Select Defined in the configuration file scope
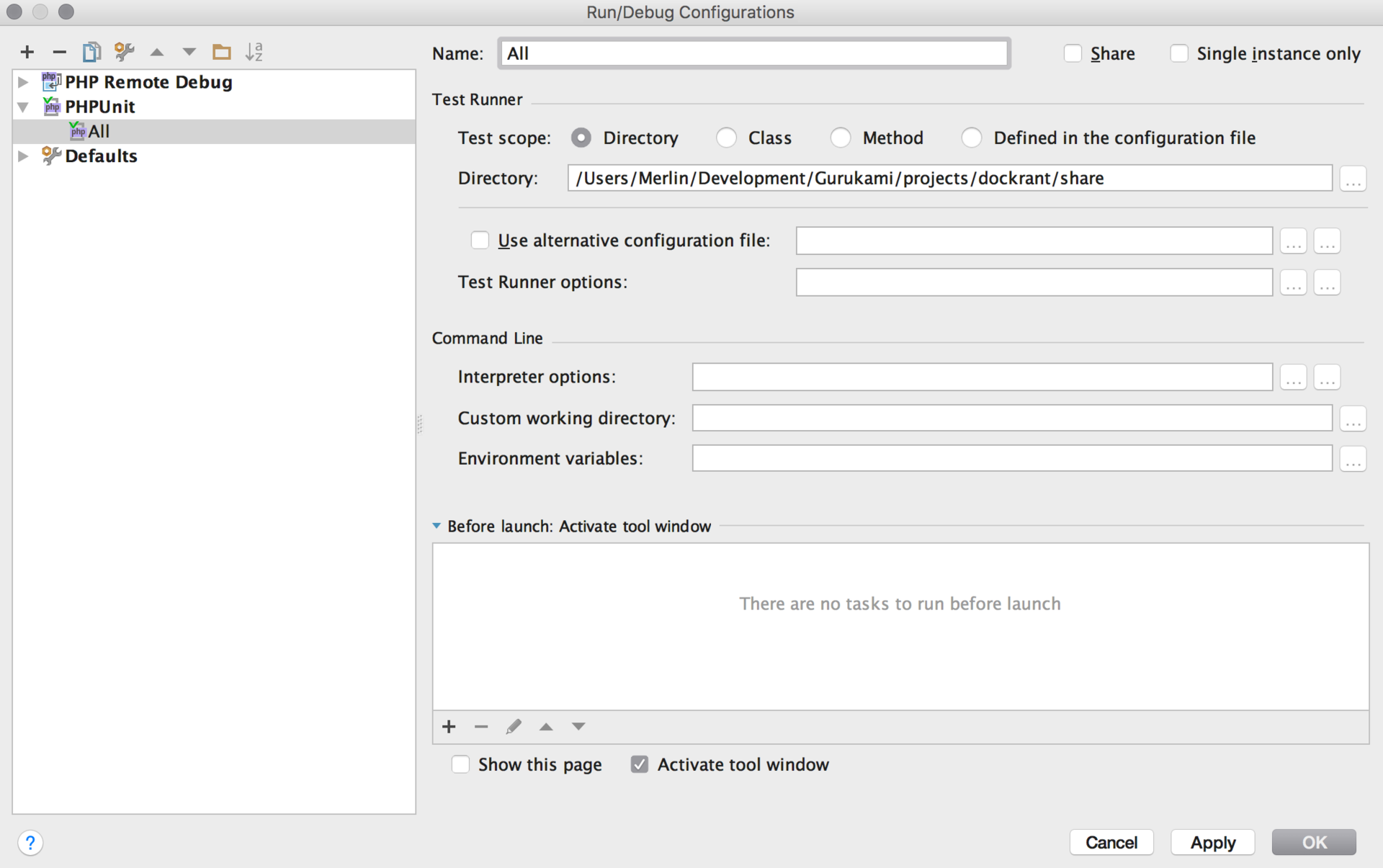1383x868 pixels. pyautogui.click(x=972, y=138)
